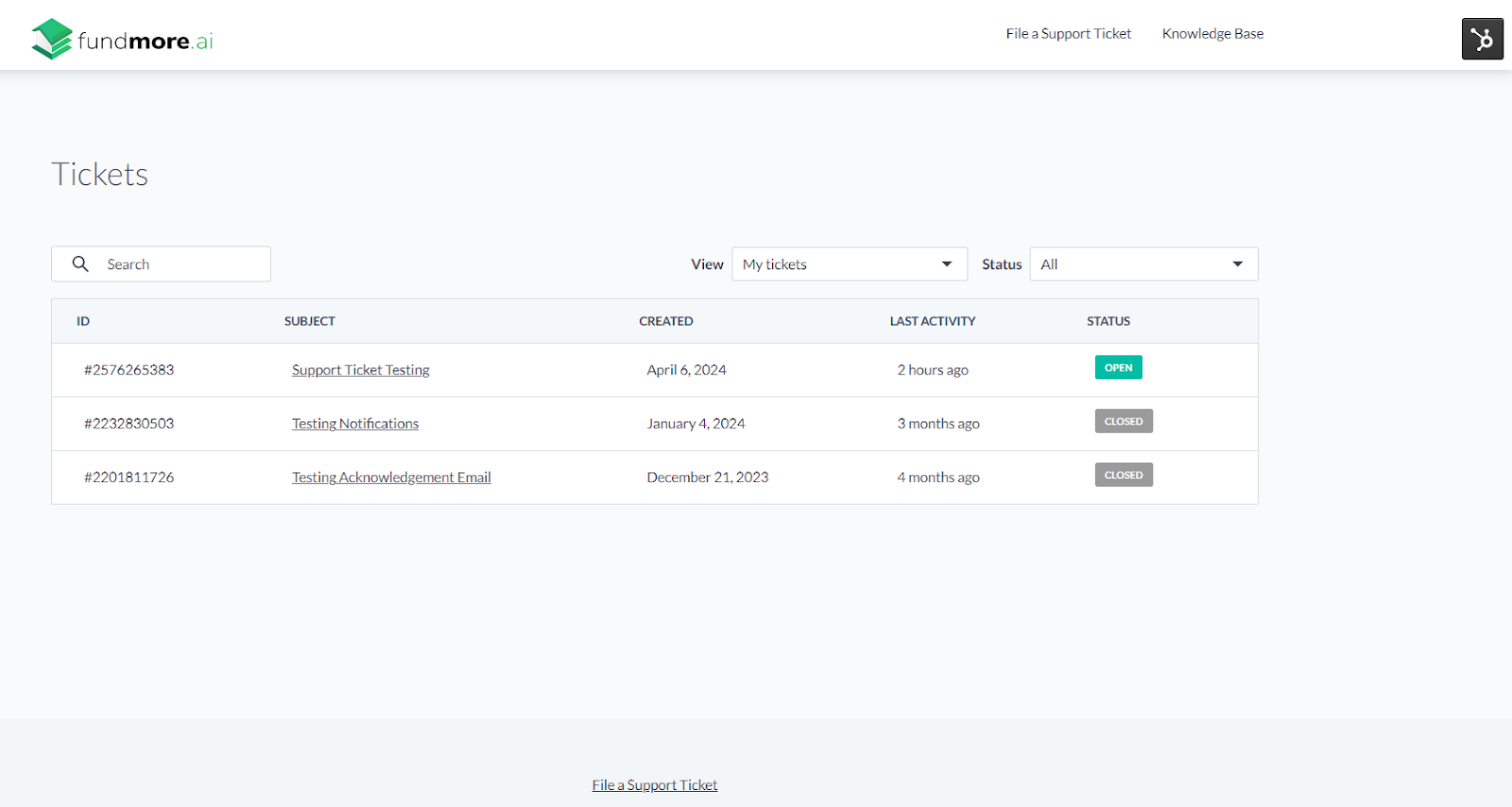Click the December 21, 2023 created date

point(707,478)
